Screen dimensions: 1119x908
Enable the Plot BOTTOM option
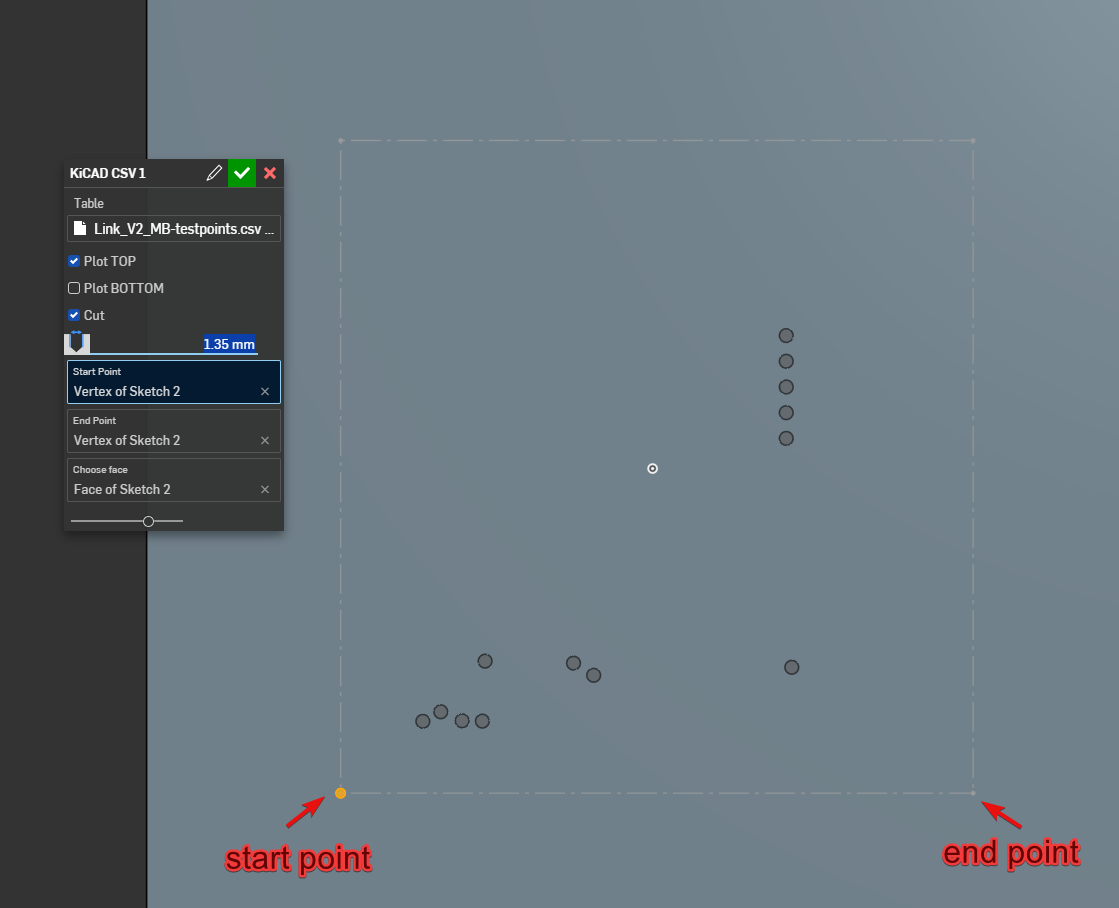pos(73,288)
